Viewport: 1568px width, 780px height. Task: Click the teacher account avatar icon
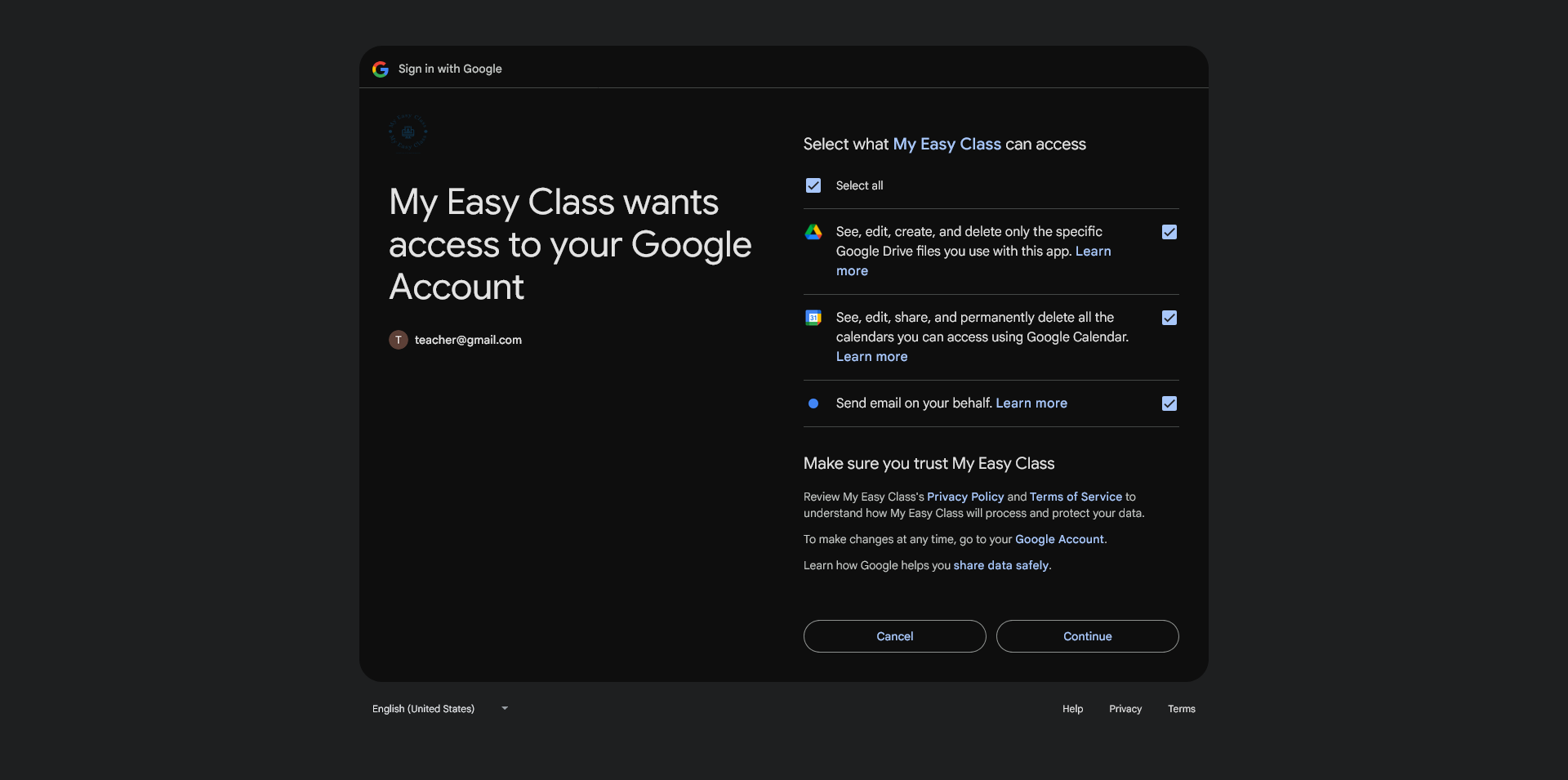click(399, 340)
